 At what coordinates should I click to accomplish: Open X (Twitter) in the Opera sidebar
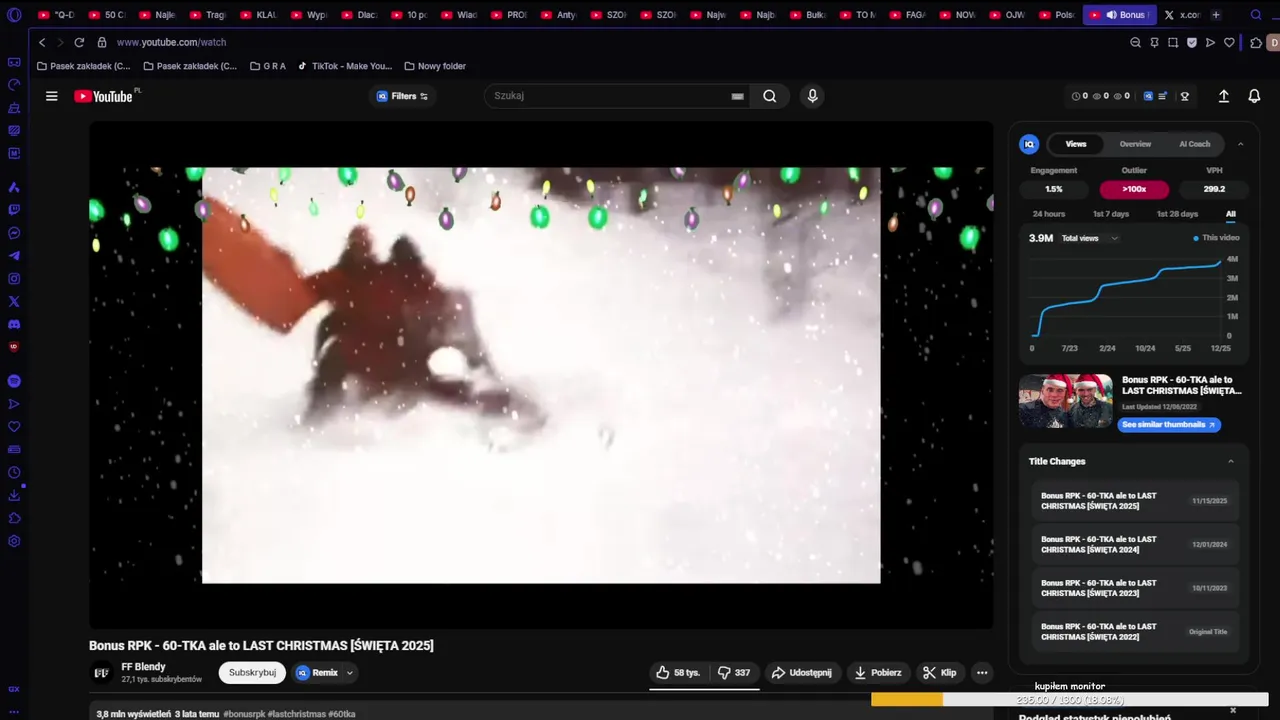coord(14,301)
